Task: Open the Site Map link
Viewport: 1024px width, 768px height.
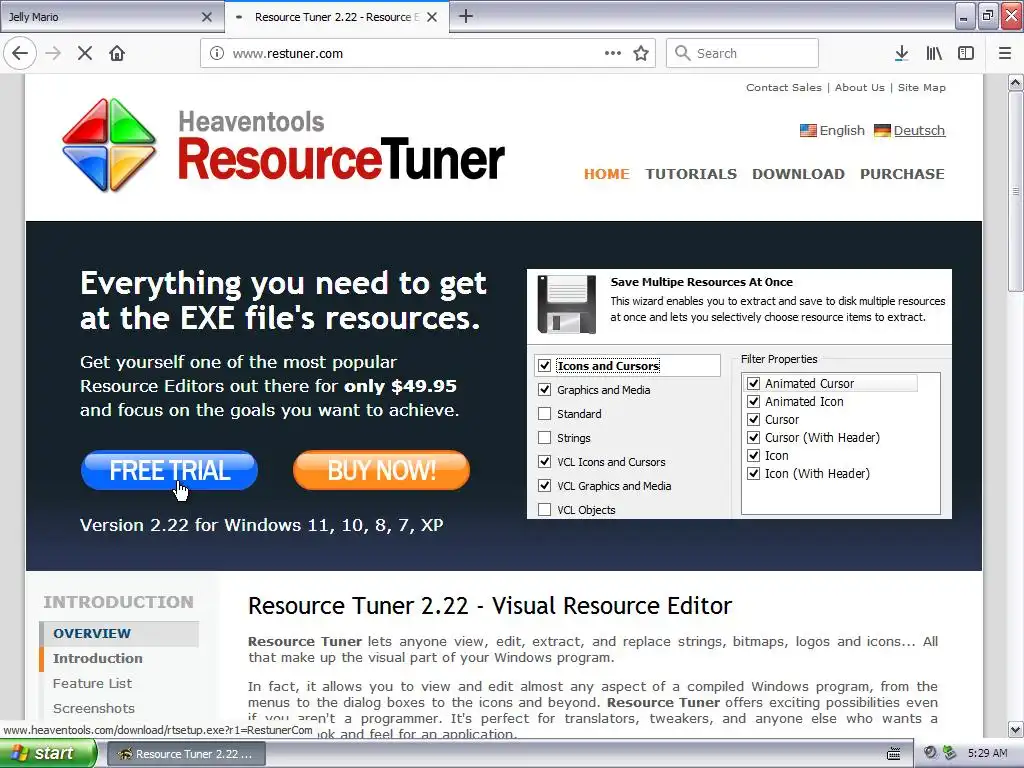Action: tap(921, 88)
